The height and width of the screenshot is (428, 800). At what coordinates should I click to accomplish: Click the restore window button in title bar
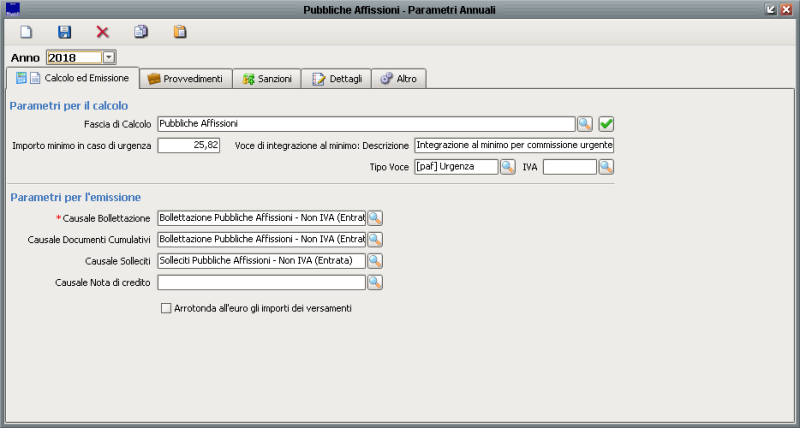click(x=771, y=9)
